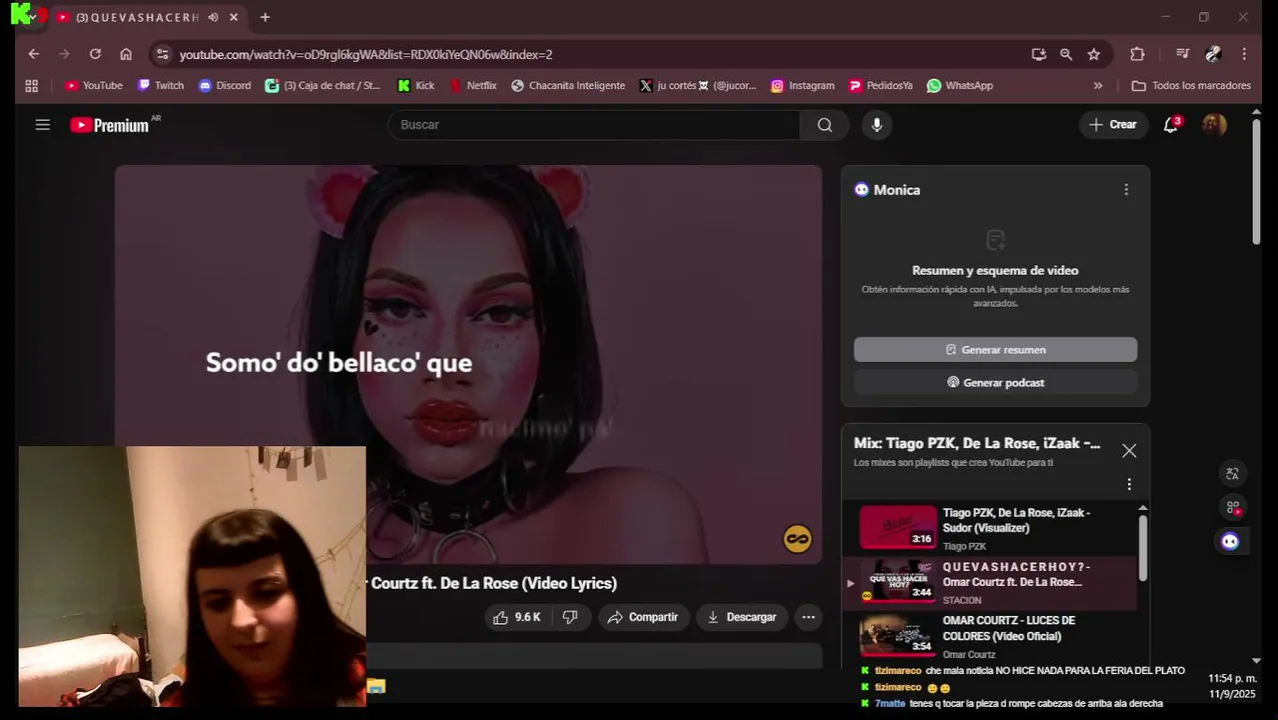
Task: Focus the Buscar search field
Action: point(594,125)
